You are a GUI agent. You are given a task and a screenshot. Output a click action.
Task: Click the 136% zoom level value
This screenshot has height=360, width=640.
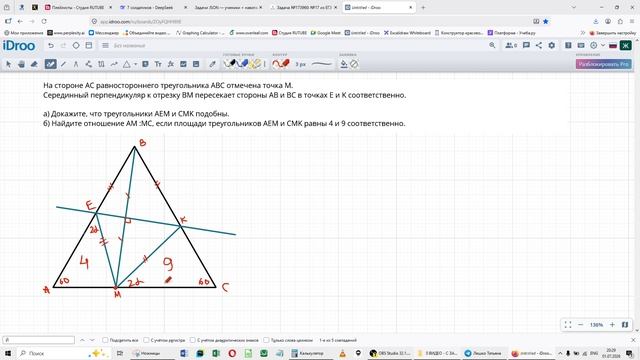(596, 325)
